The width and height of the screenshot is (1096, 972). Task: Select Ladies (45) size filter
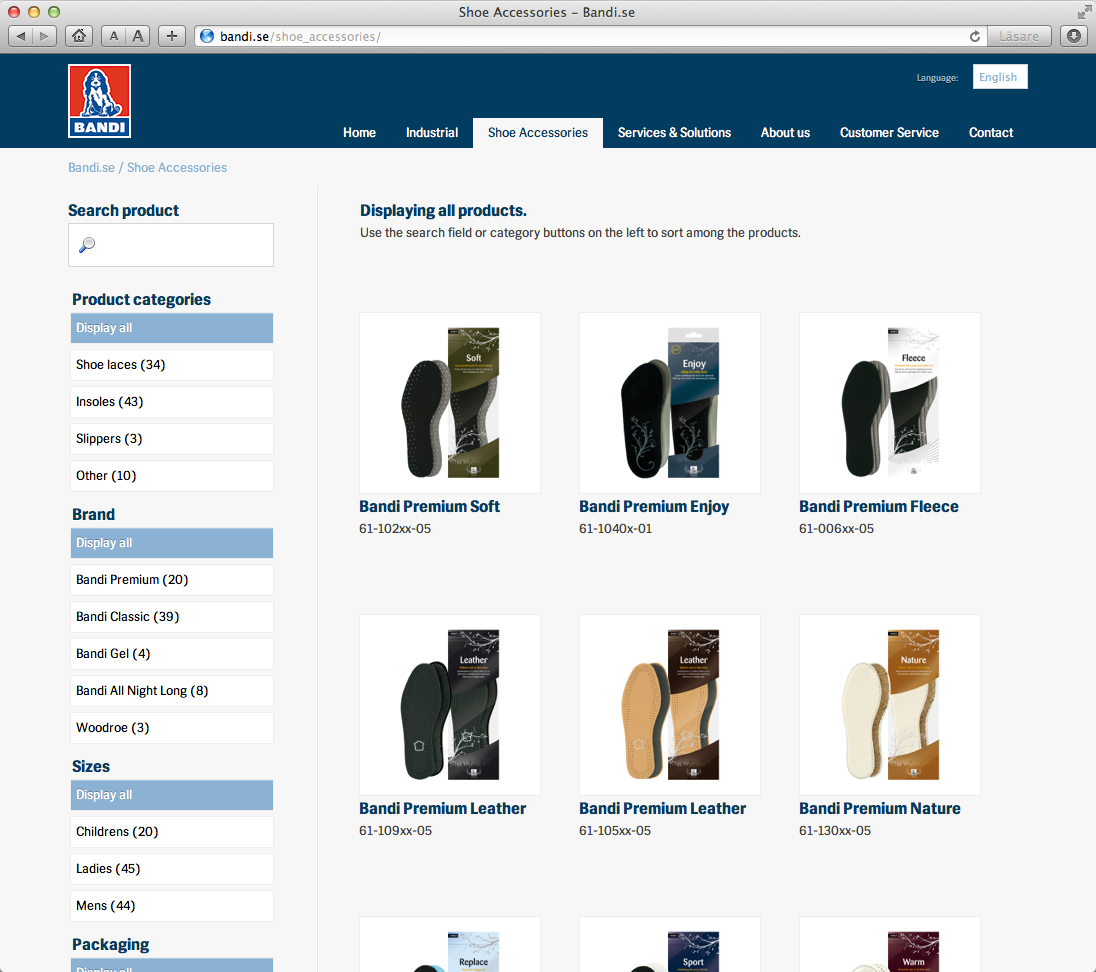pos(172,869)
